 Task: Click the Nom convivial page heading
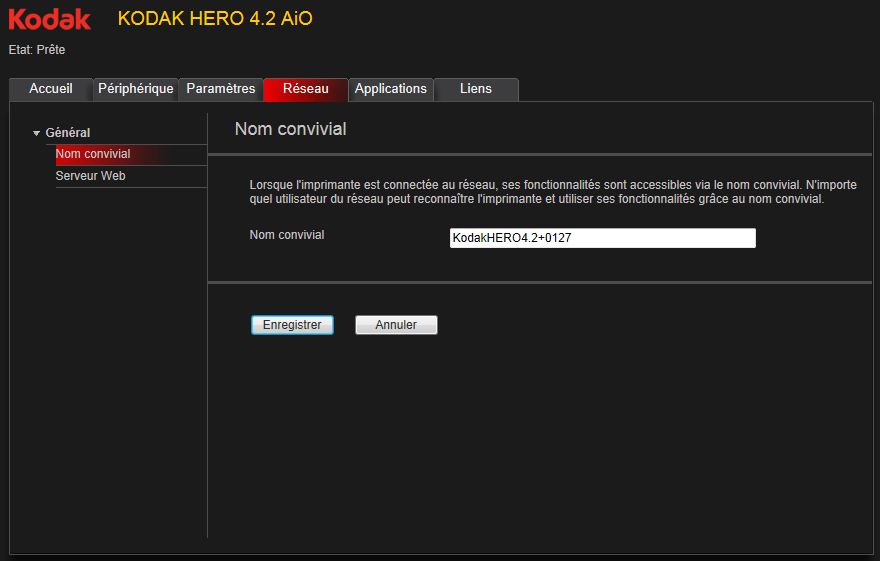[x=290, y=129]
